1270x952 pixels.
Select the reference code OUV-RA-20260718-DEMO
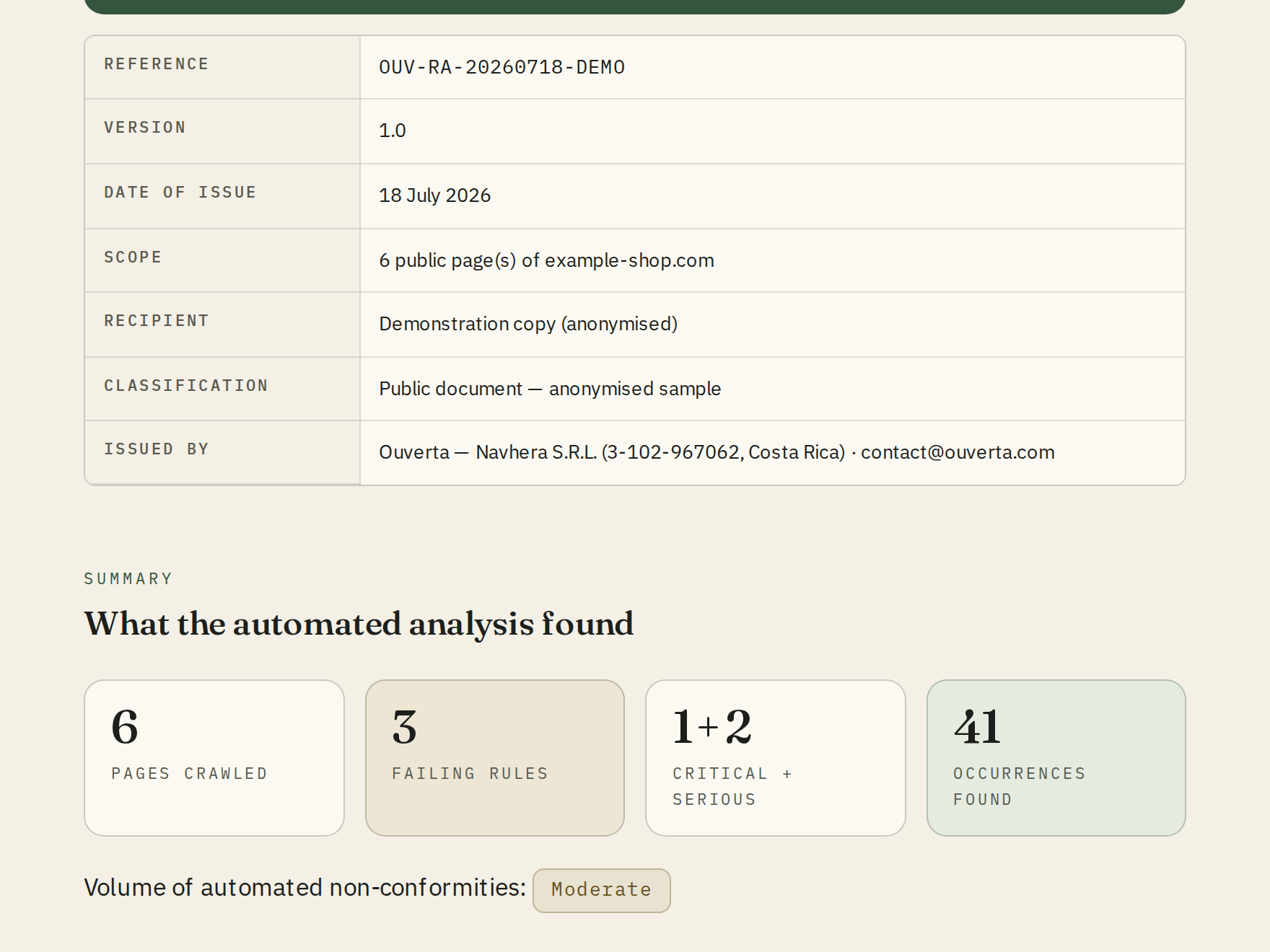pyautogui.click(x=502, y=67)
